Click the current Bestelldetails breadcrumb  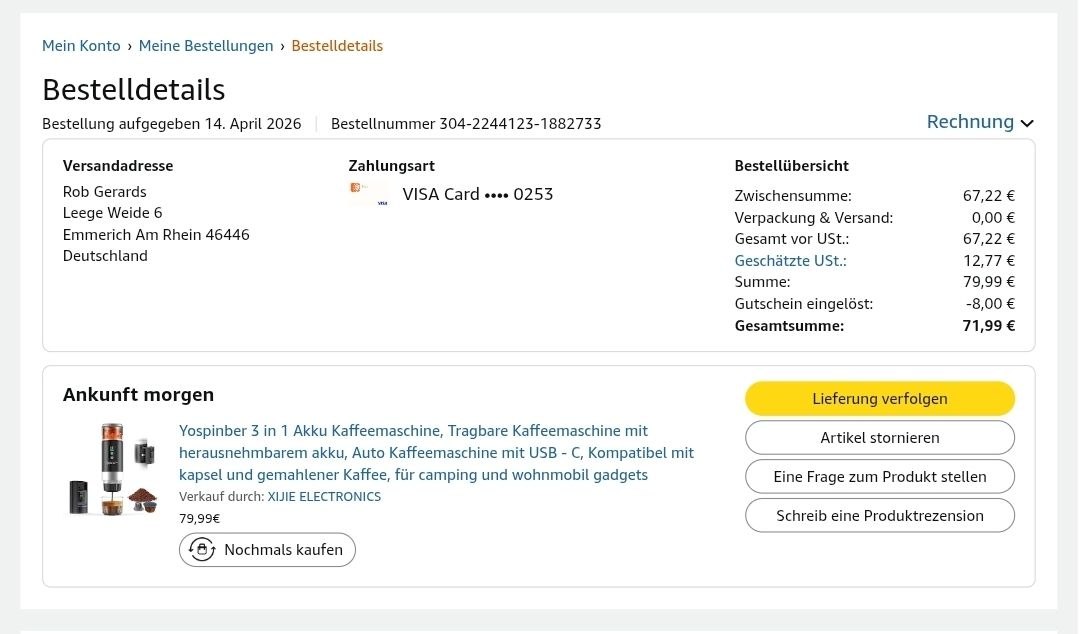(337, 46)
